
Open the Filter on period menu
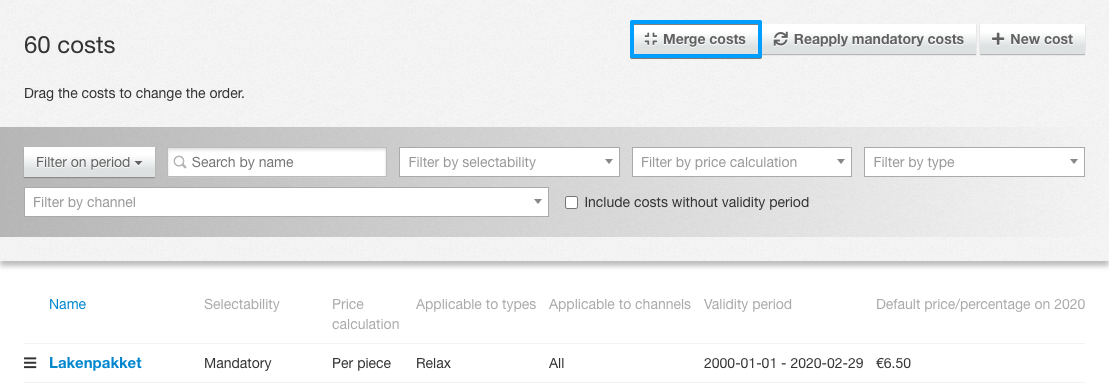[x=89, y=162]
